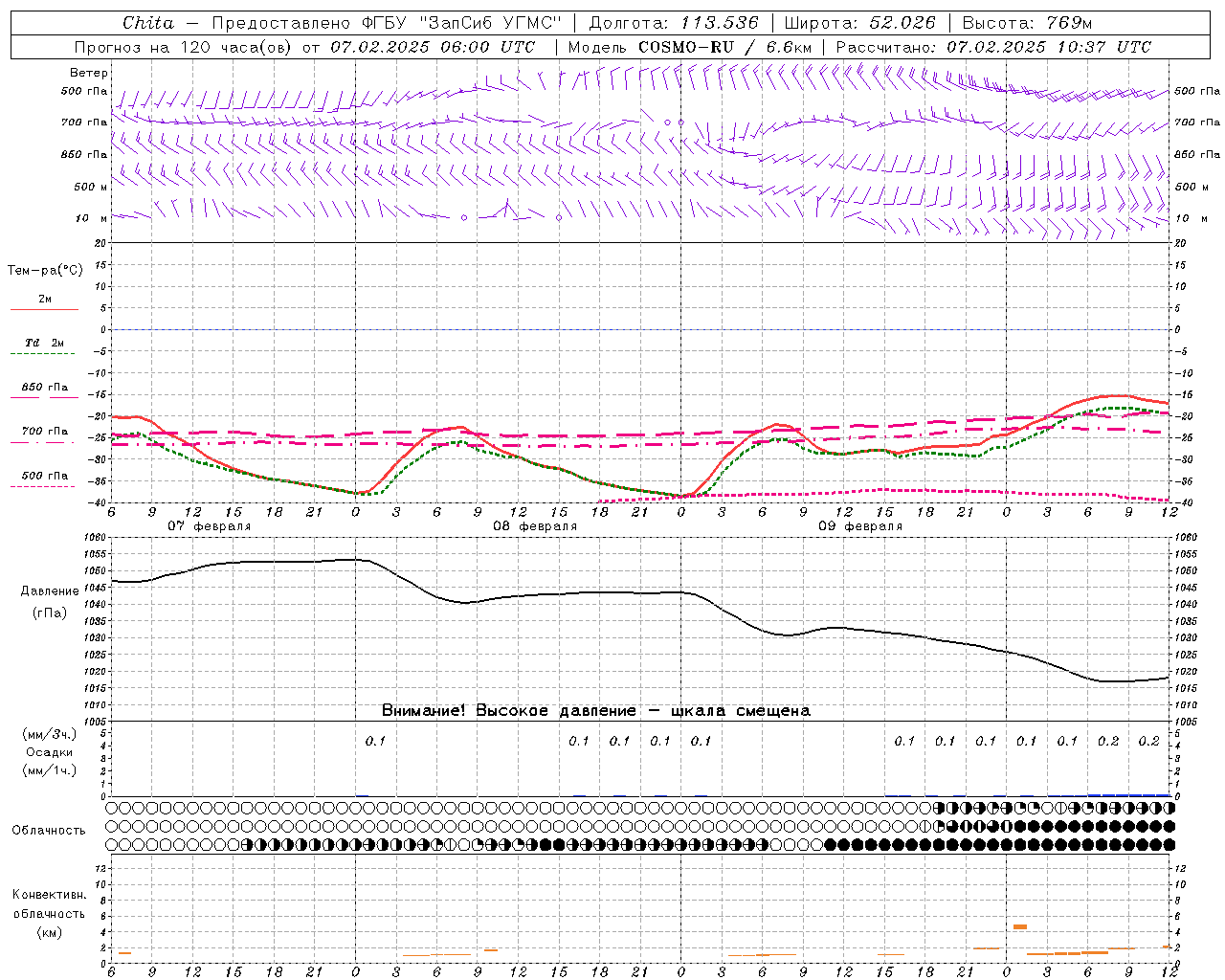This screenshot has width=1225, height=980.
Task: Click the '08 февраля' date label
Action: point(535,526)
